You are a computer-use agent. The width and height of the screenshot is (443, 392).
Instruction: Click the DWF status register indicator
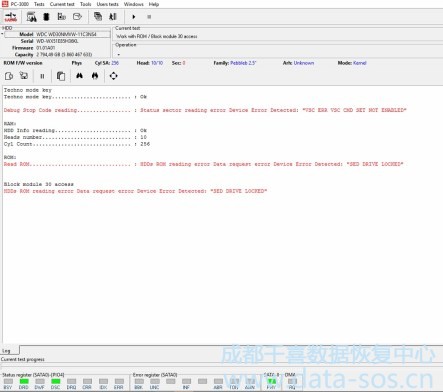point(40,381)
